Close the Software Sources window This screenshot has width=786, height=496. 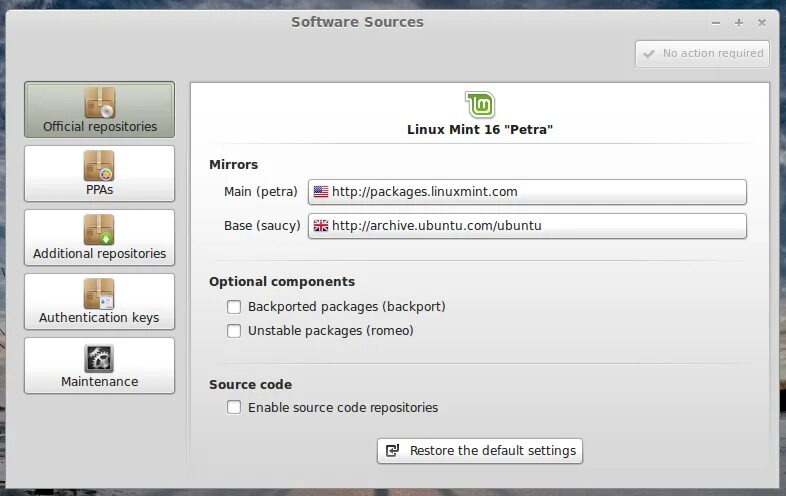(762, 23)
